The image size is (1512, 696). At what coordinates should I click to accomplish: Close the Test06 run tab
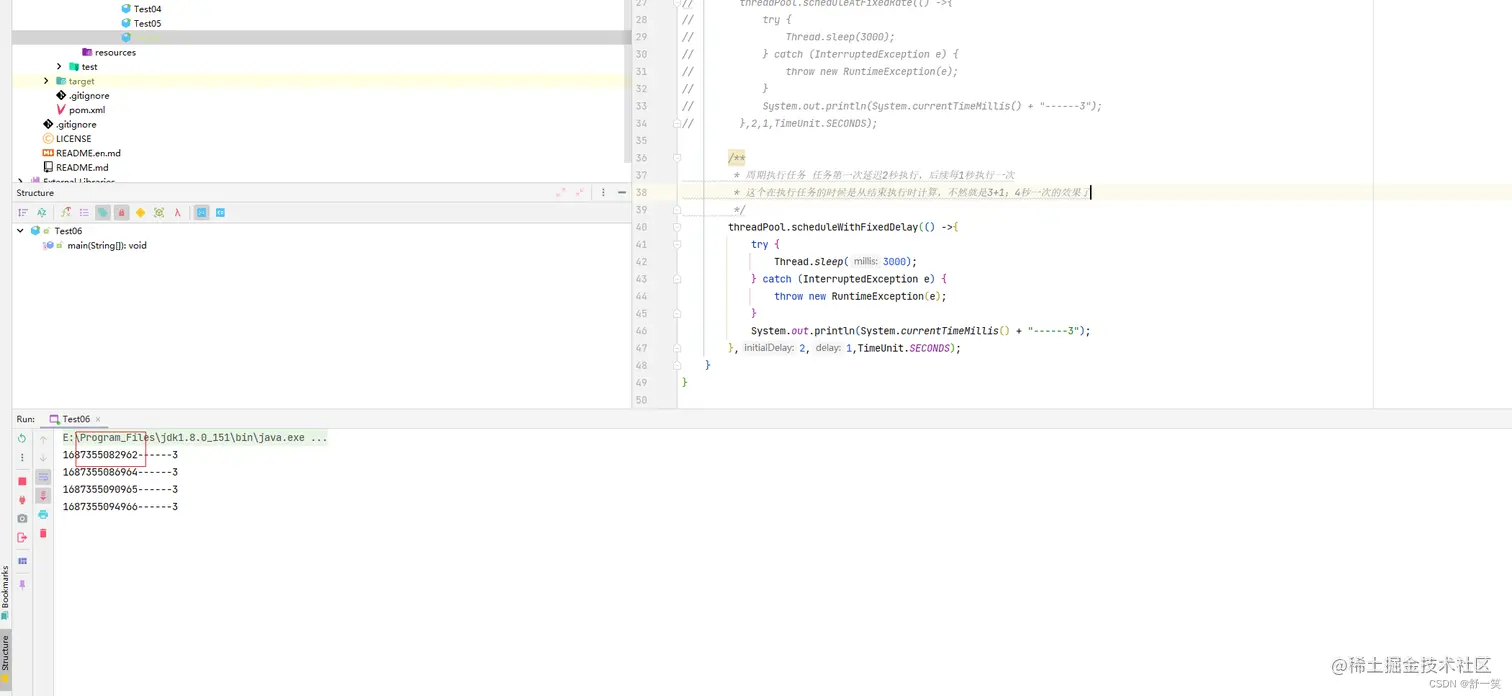100,420
